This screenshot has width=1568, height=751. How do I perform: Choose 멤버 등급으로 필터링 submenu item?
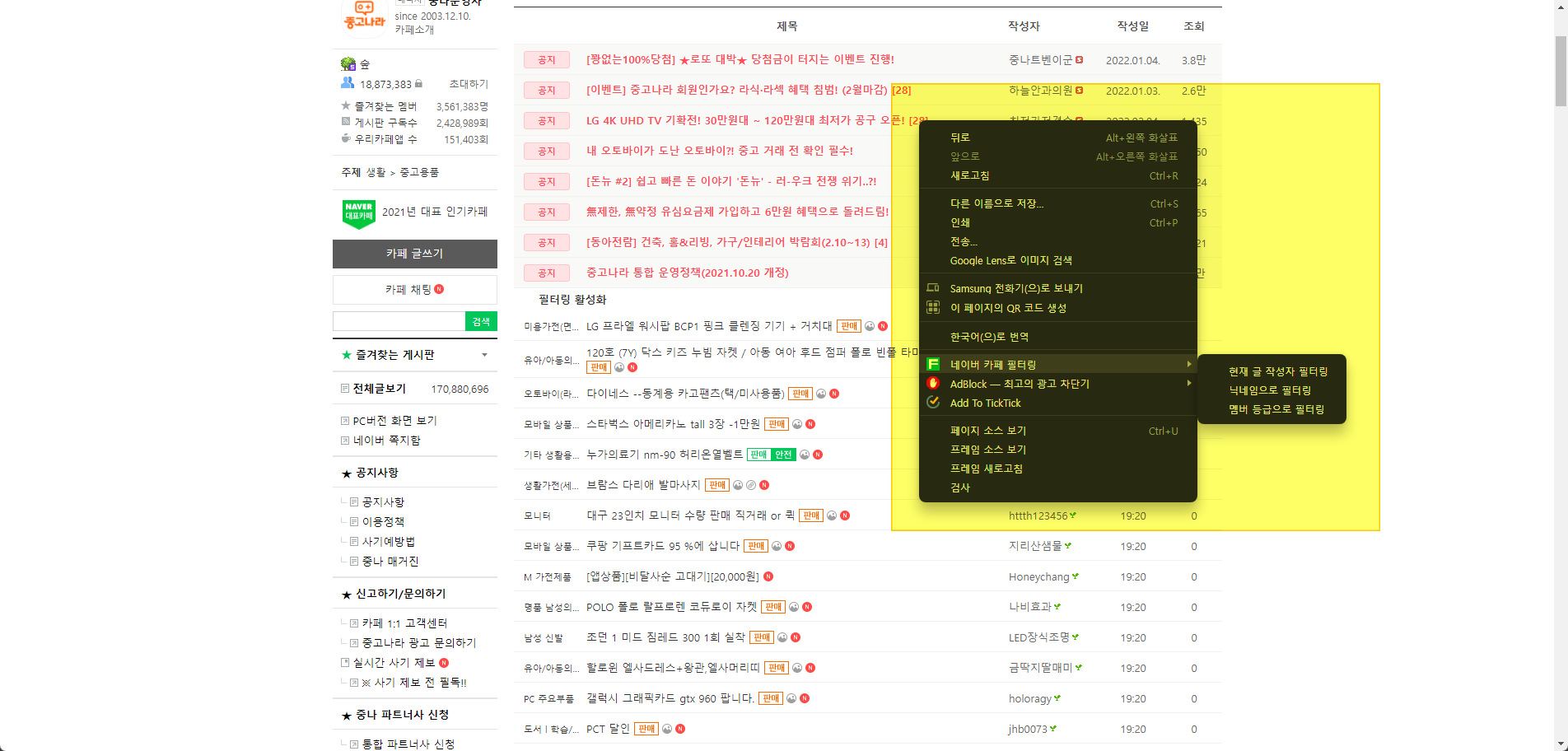[1272, 409]
